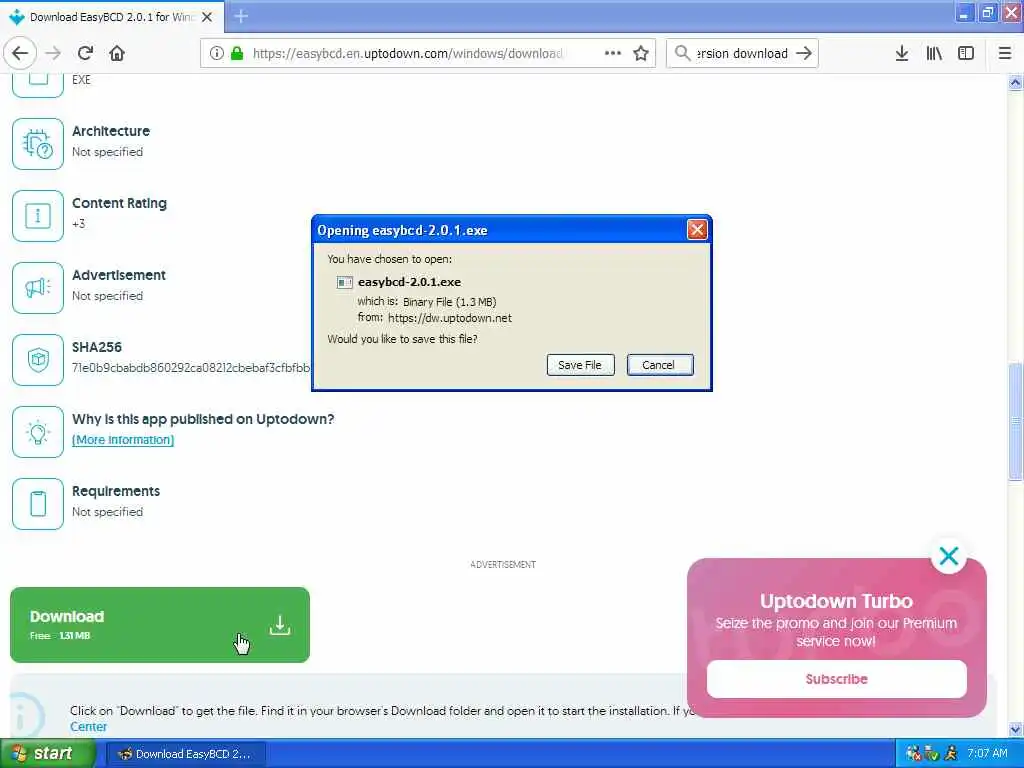Image resolution: width=1024 pixels, height=768 pixels.
Task: Click the first system tray icon
Action: pos(913,754)
